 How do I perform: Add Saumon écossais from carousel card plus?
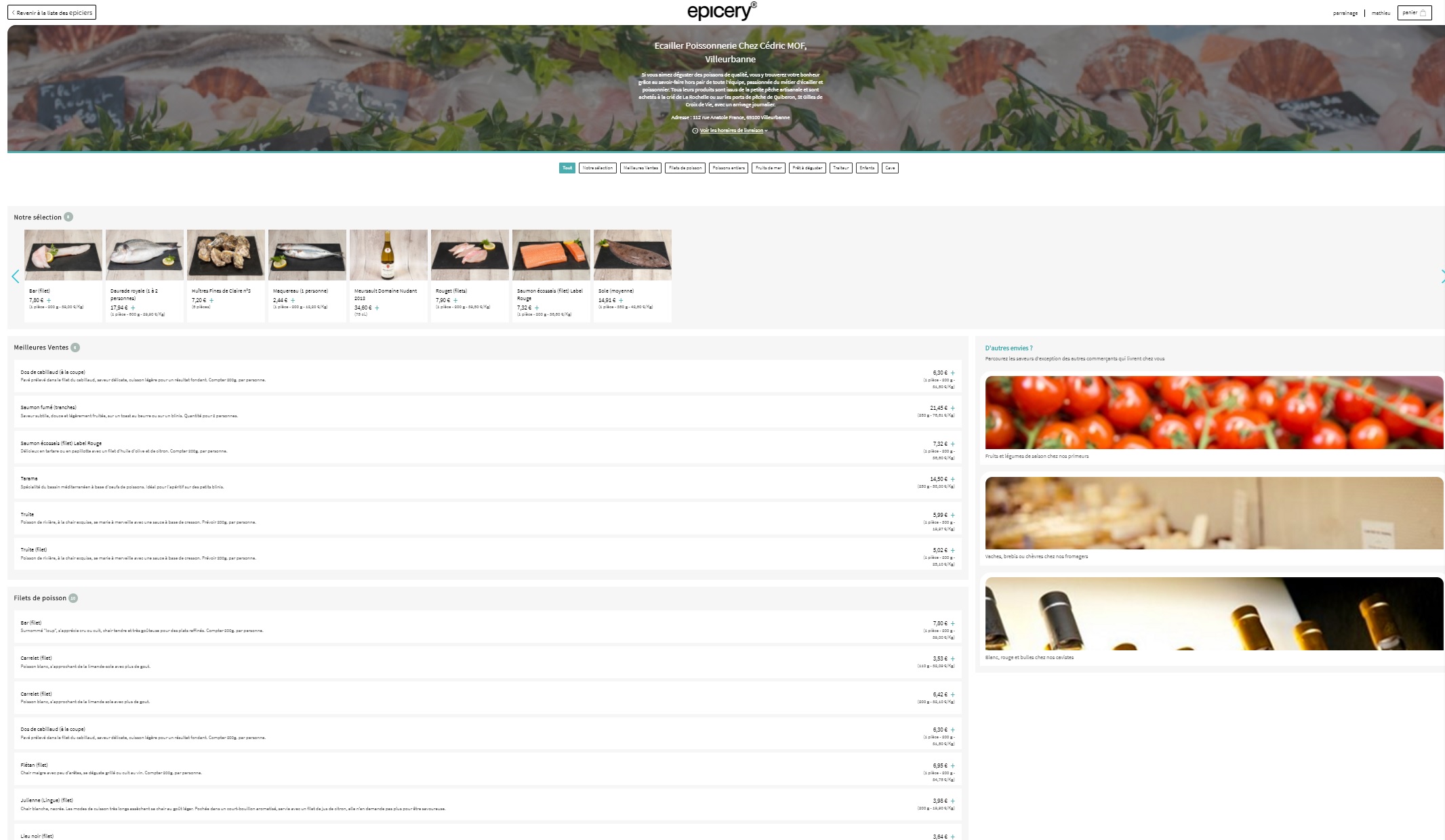pos(537,308)
